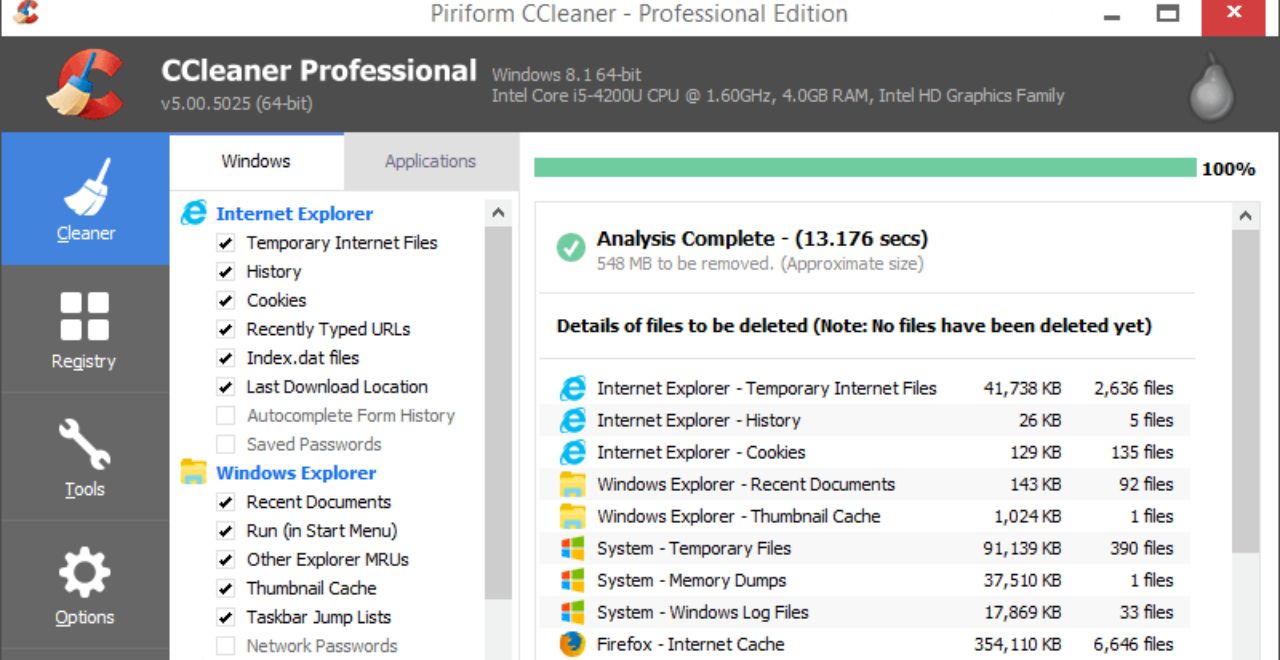Viewport: 1280px width, 660px height.
Task: Click the CCleaner title bar app icon
Action: point(26,13)
